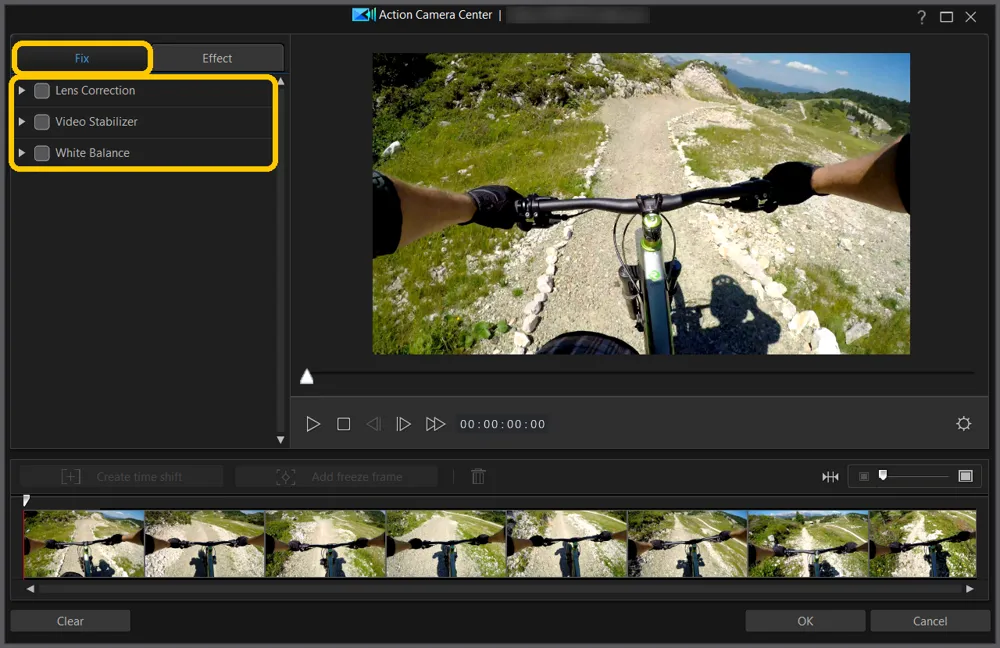Click fix panel scroll down arrow

[x=280, y=439]
